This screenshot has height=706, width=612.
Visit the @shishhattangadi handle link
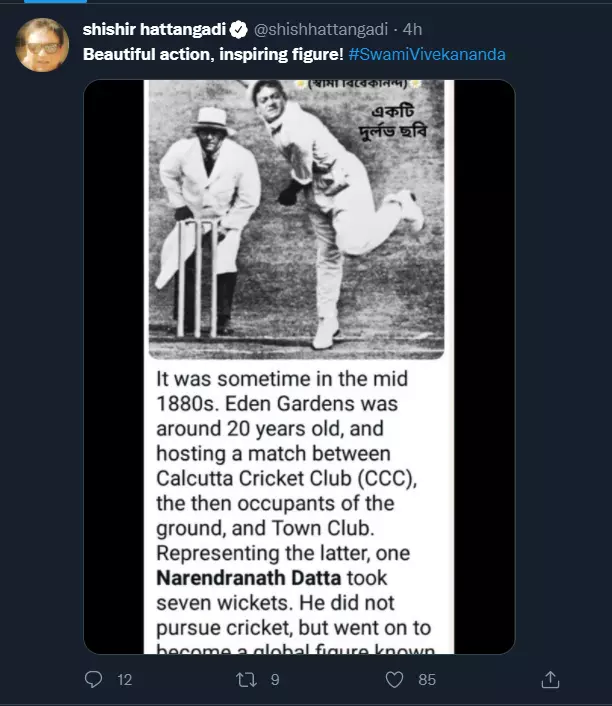(x=320, y=27)
